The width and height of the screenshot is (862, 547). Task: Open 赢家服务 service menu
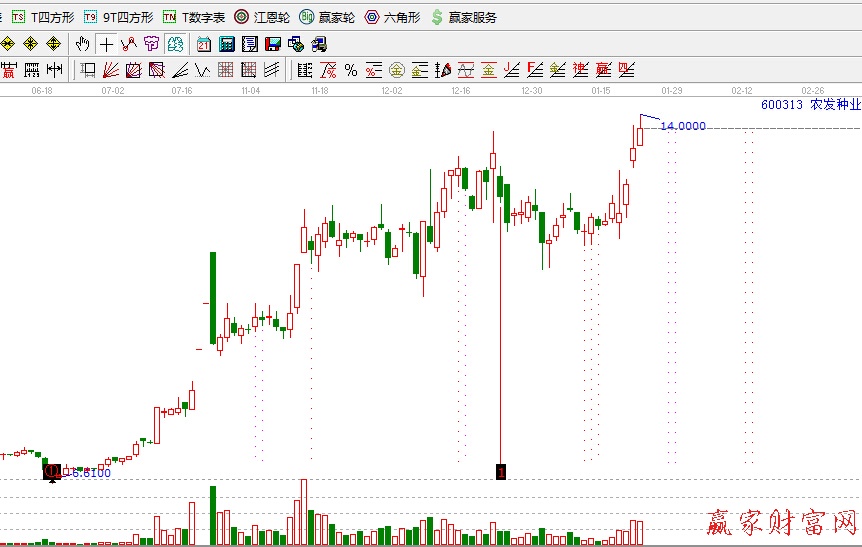464,17
